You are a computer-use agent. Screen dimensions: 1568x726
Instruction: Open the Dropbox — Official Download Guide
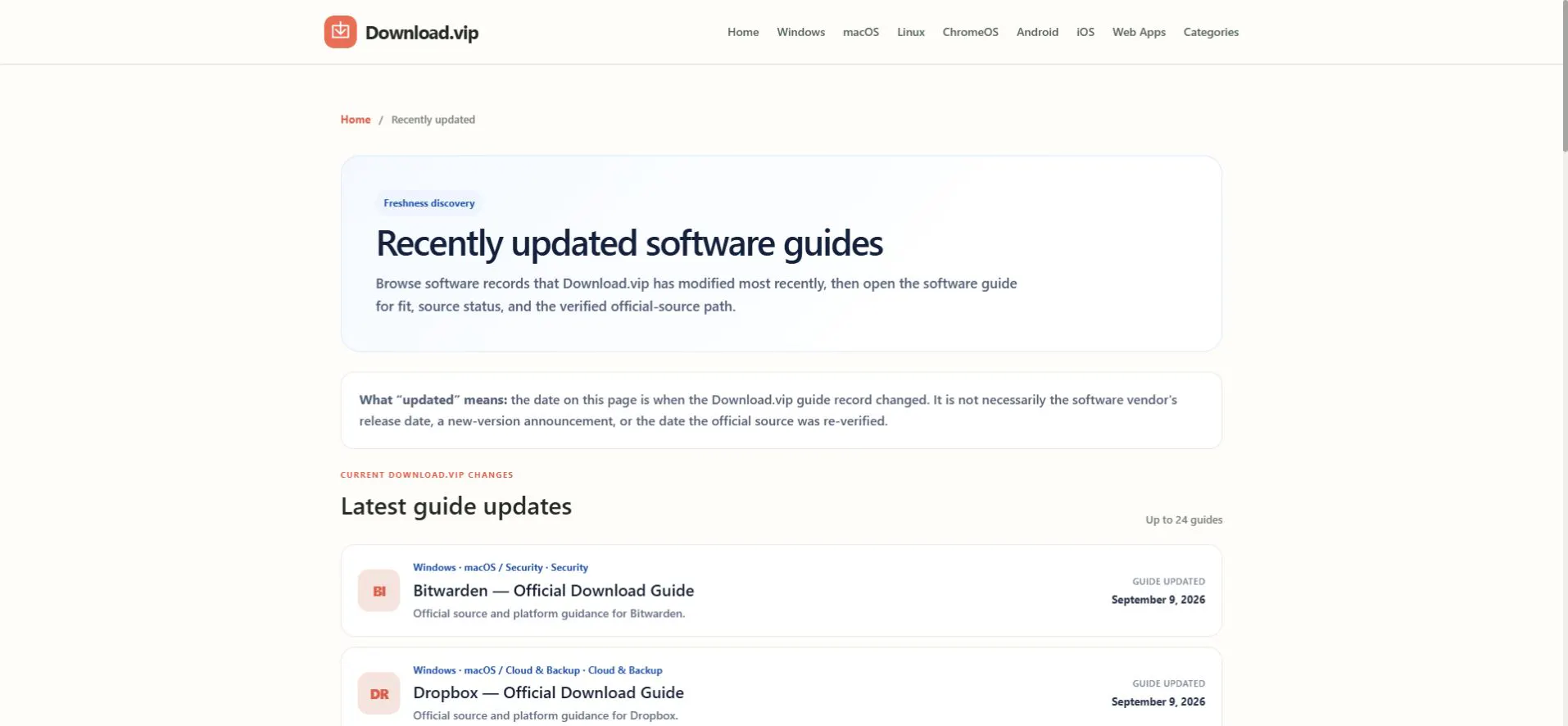point(549,692)
